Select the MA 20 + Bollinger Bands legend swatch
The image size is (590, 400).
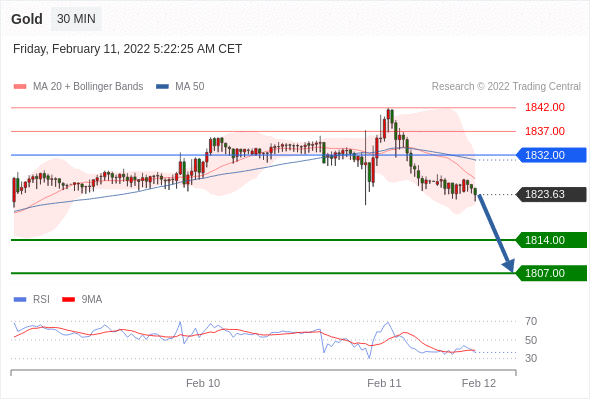pyautogui.click(x=20, y=87)
